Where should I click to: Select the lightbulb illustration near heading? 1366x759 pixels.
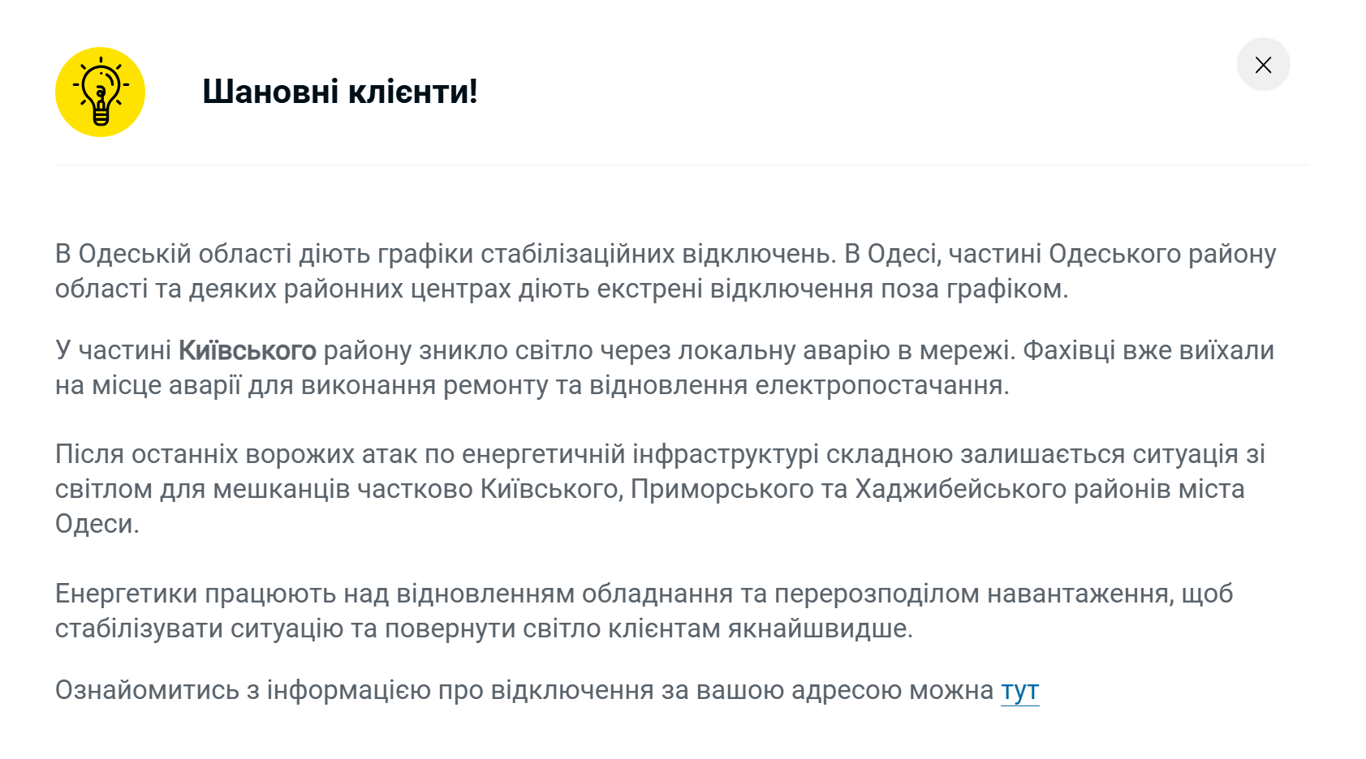click(x=100, y=91)
